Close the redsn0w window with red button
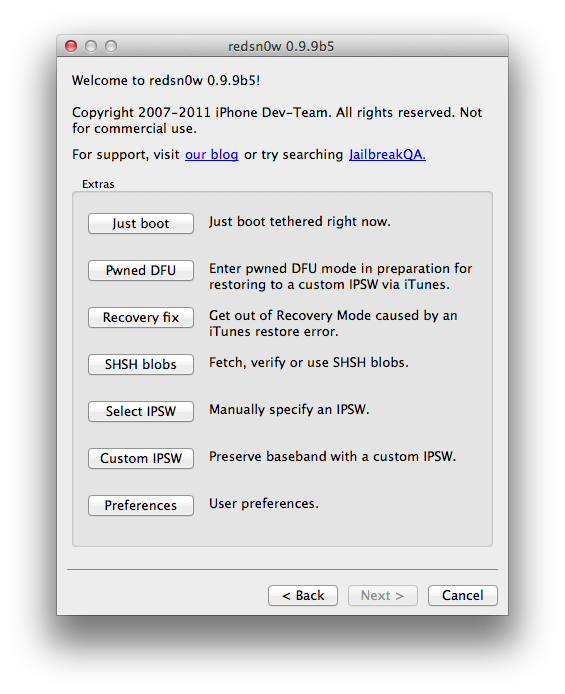The image size is (565, 694). (x=71, y=46)
